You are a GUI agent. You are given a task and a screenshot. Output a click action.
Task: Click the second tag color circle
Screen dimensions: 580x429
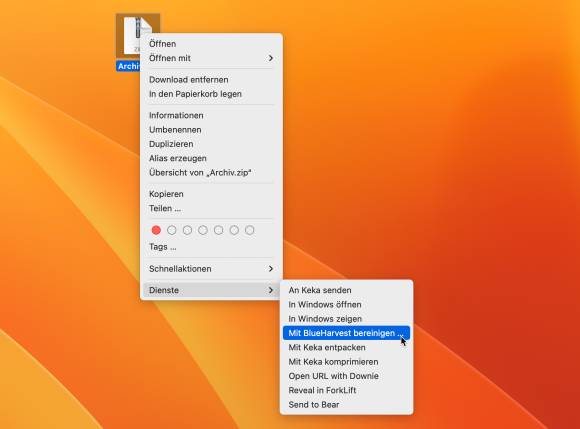pos(172,230)
